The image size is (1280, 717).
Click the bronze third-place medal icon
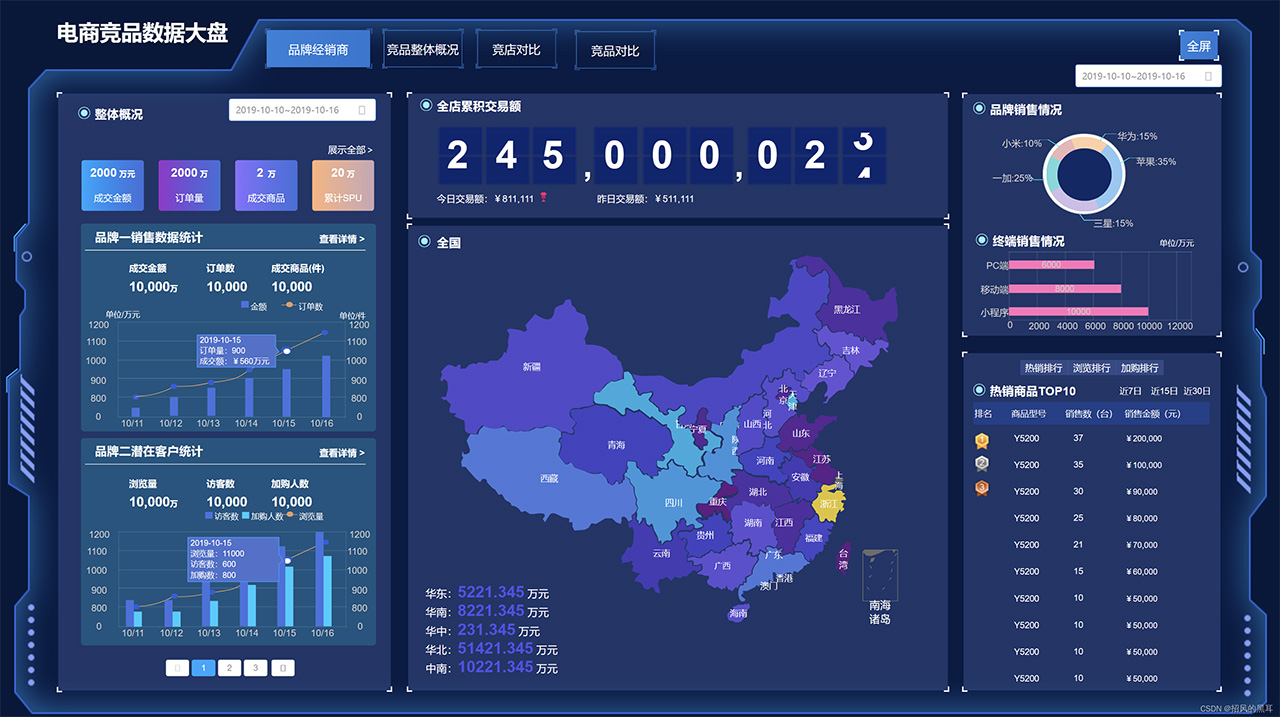pos(982,488)
